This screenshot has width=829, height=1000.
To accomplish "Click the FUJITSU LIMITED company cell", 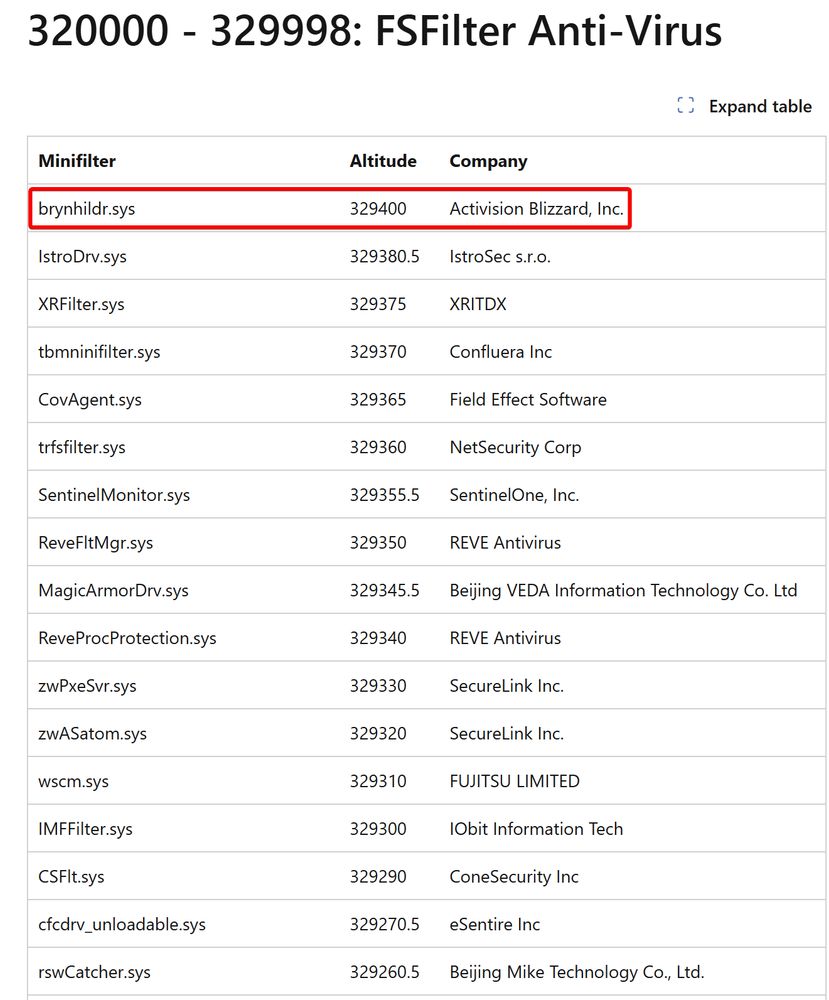I will [x=514, y=781].
